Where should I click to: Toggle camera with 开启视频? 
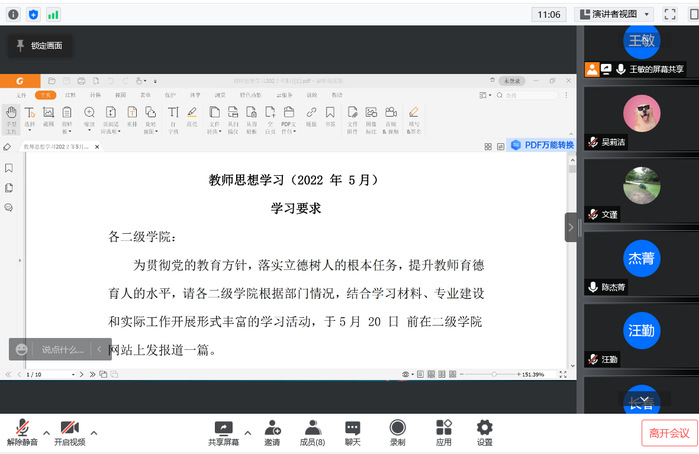[x=69, y=428]
